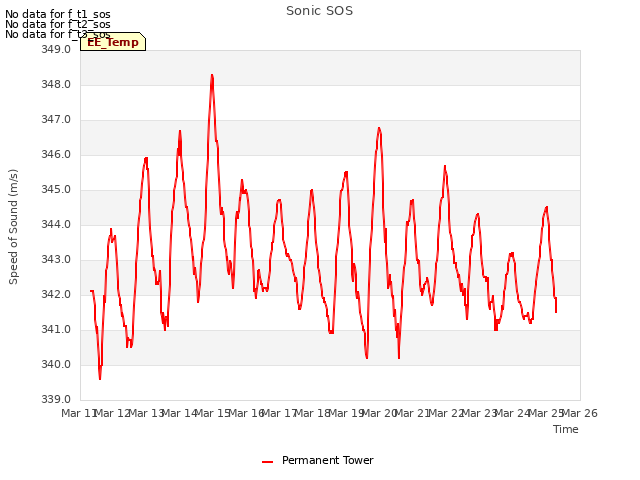Click the 349.0 y-axis tick label
Image resolution: width=640 pixels, height=480 pixels.
point(56,49)
